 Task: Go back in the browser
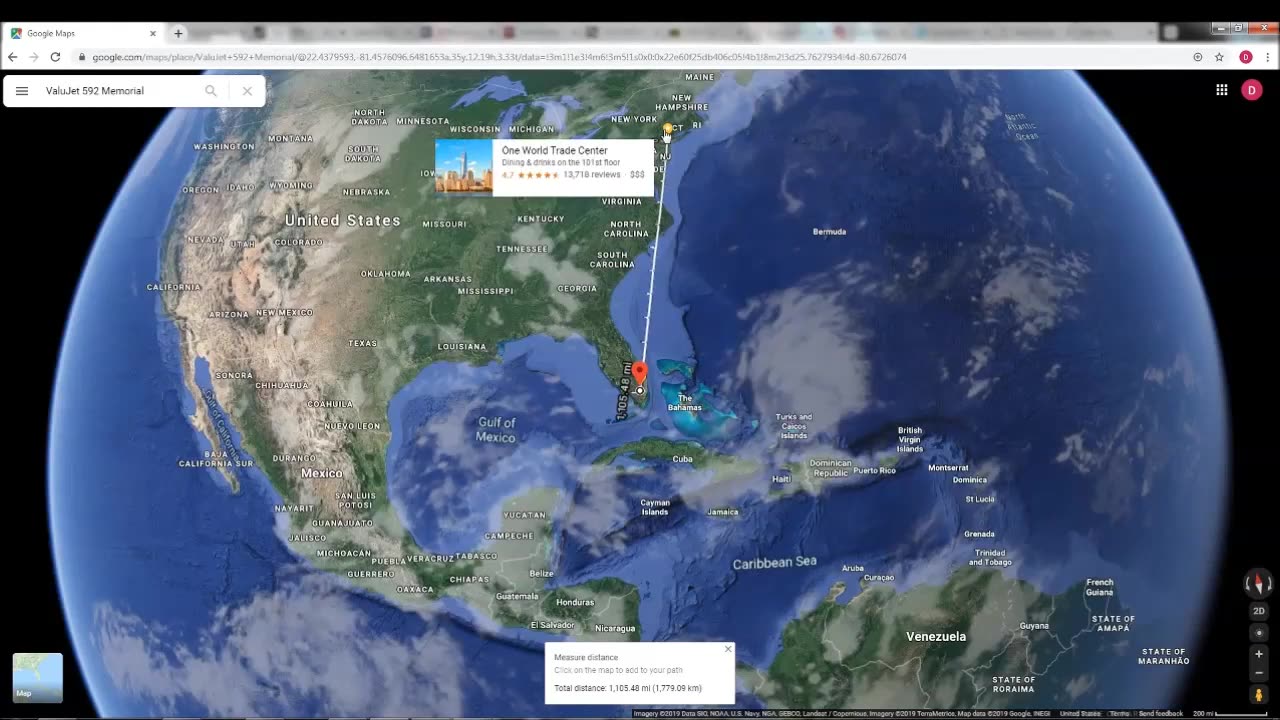coord(13,57)
